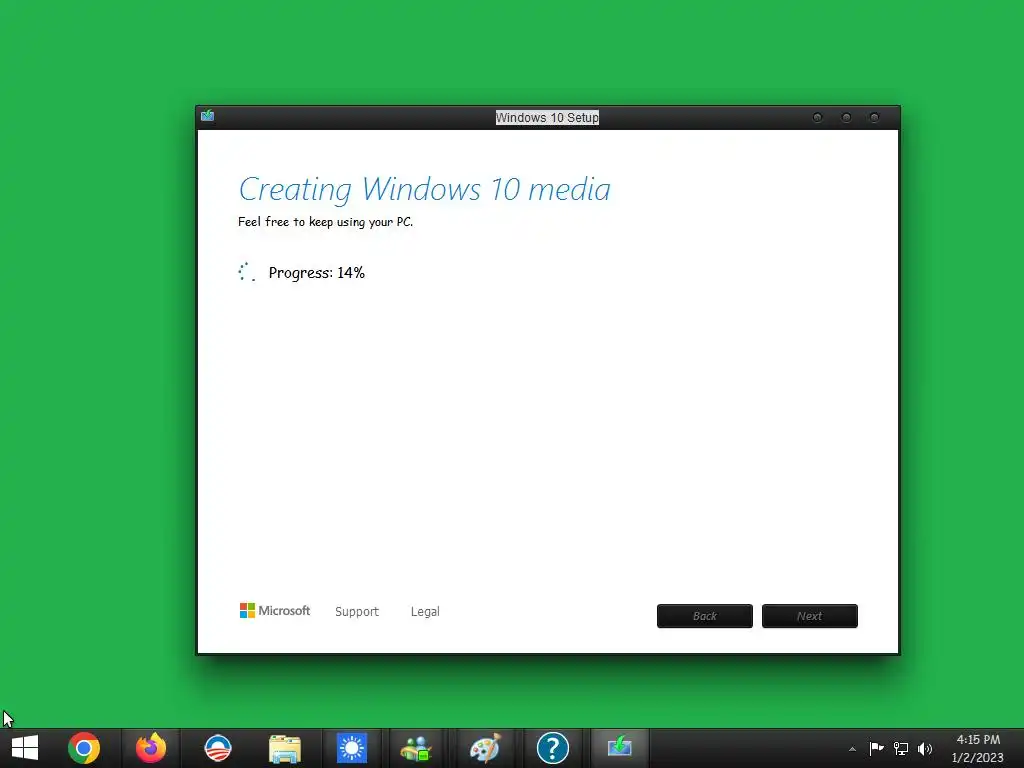Open the Windows Start menu
Screen dimensions: 1024x768
pyautogui.click(x=25, y=748)
